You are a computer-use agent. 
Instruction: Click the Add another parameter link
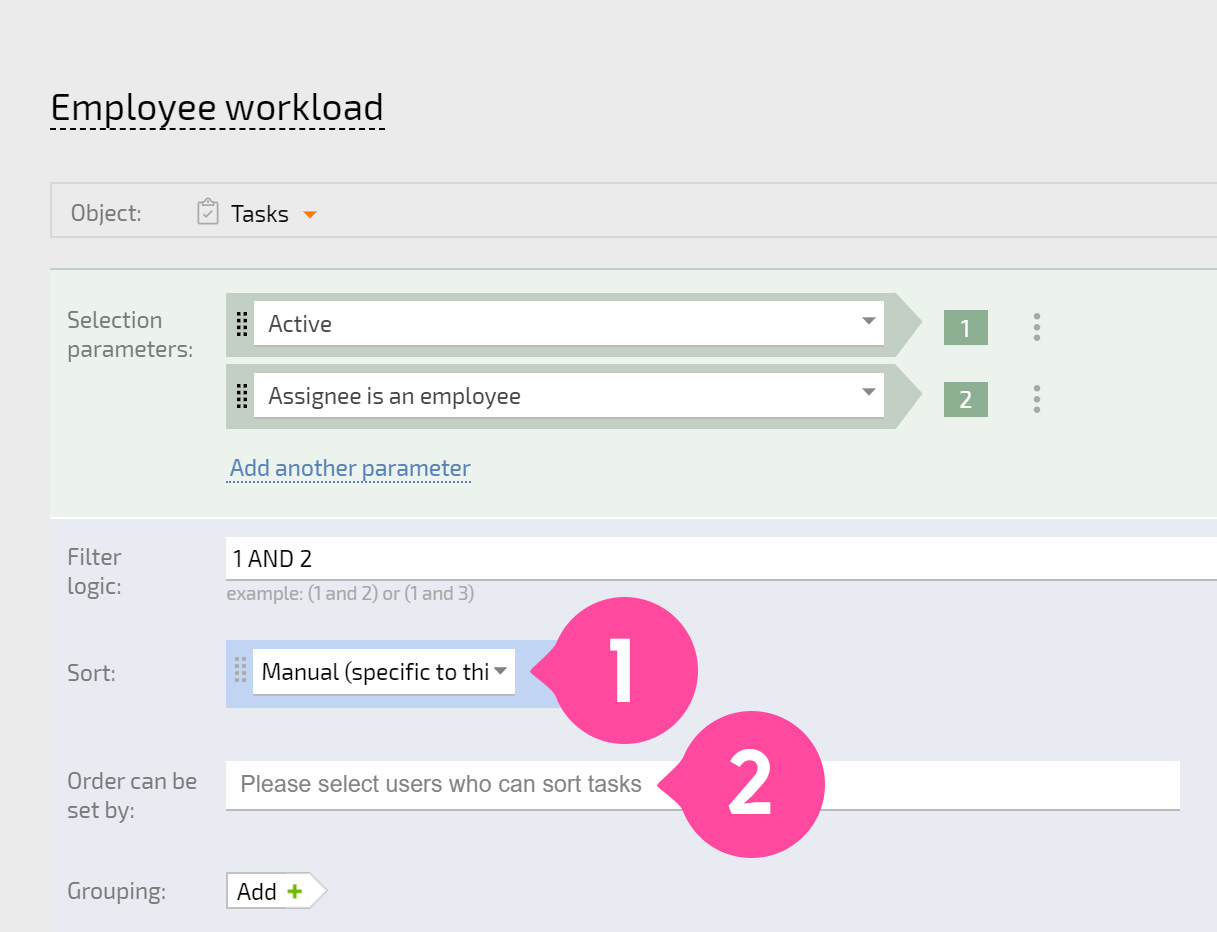tap(350, 468)
